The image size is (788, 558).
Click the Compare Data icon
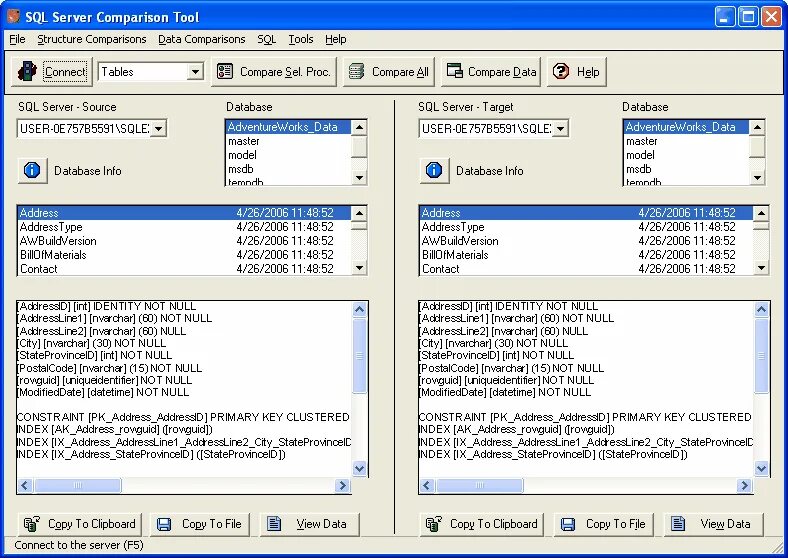click(455, 71)
